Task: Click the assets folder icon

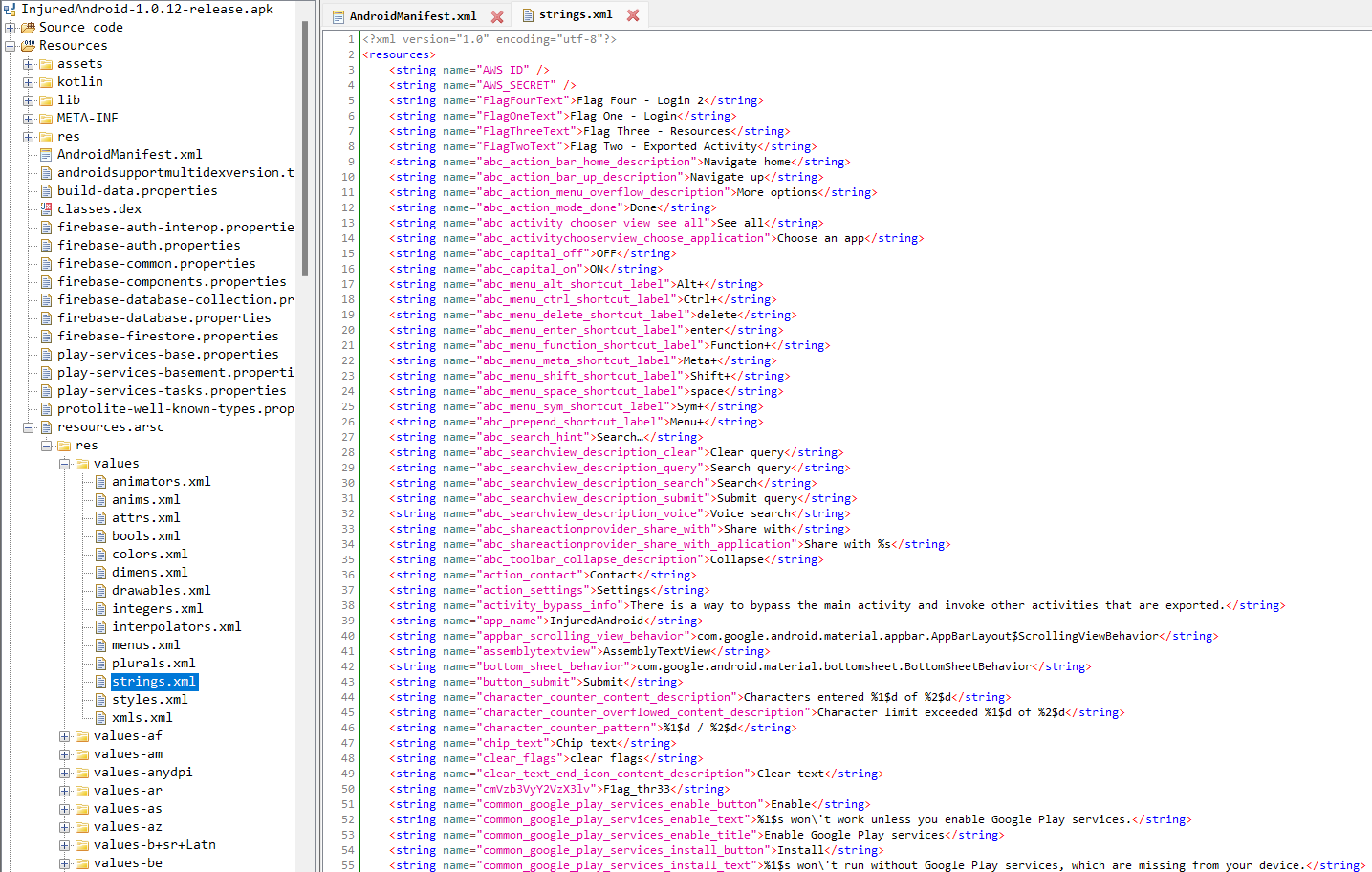Action: pyautogui.click(x=45, y=63)
